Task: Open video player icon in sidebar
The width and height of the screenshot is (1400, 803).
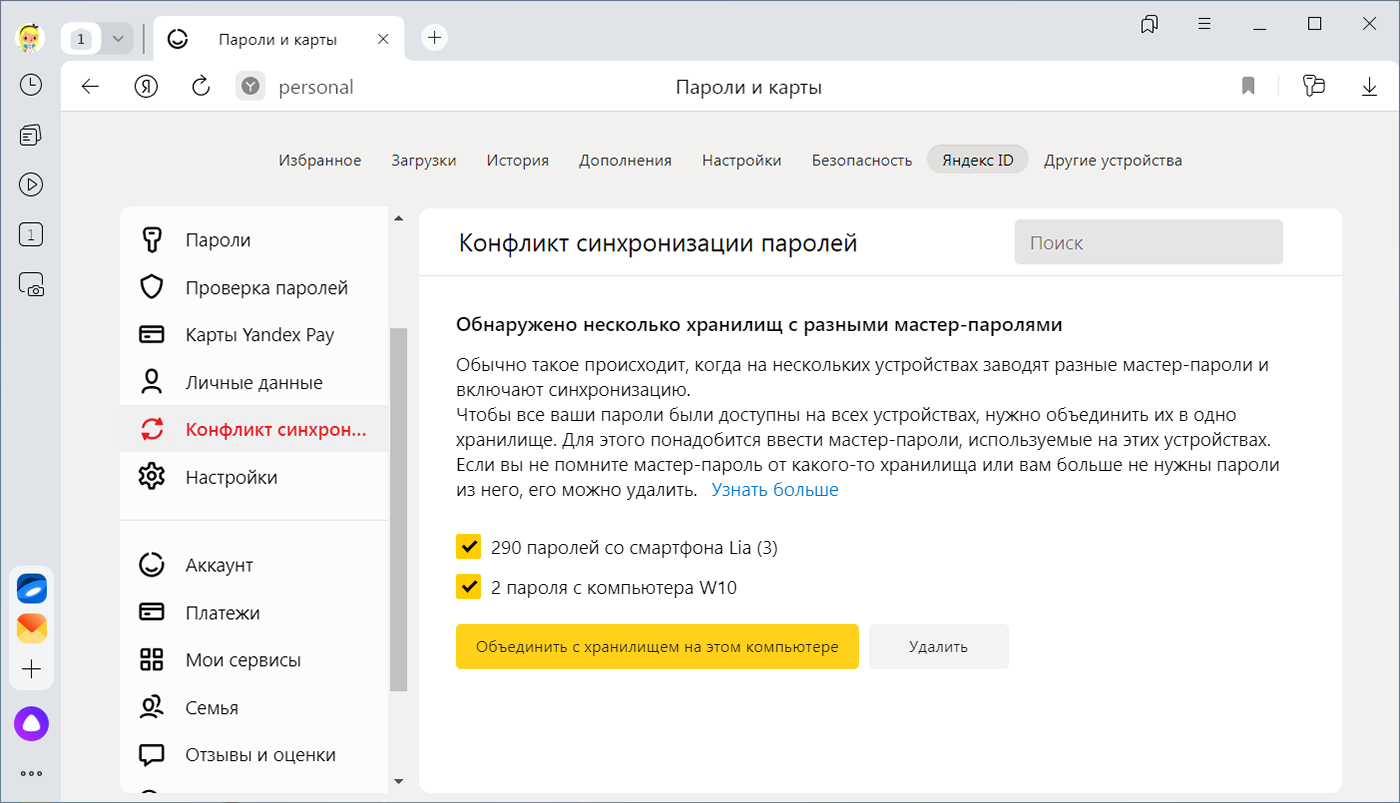Action: [x=31, y=185]
